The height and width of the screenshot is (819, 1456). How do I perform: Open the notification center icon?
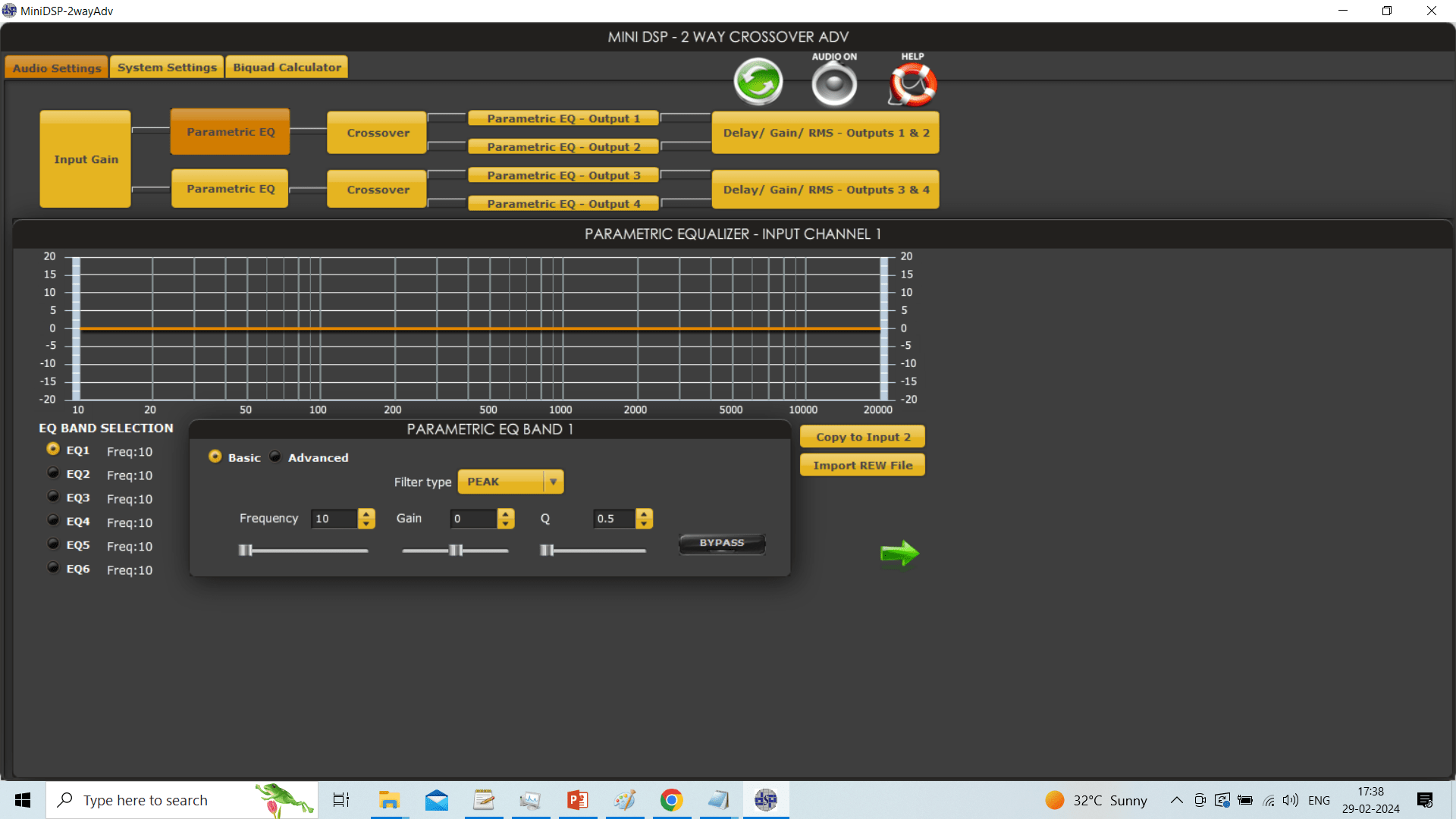coord(1425,800)
